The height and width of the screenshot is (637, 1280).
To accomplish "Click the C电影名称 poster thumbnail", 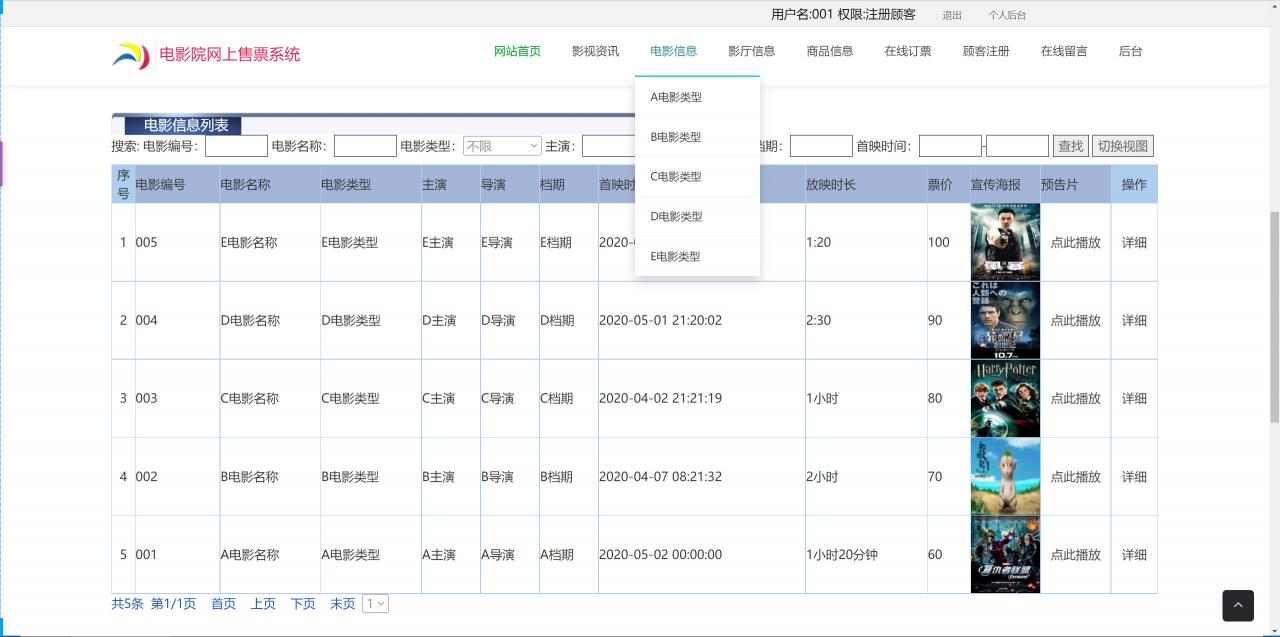I will click(1004, 398).
